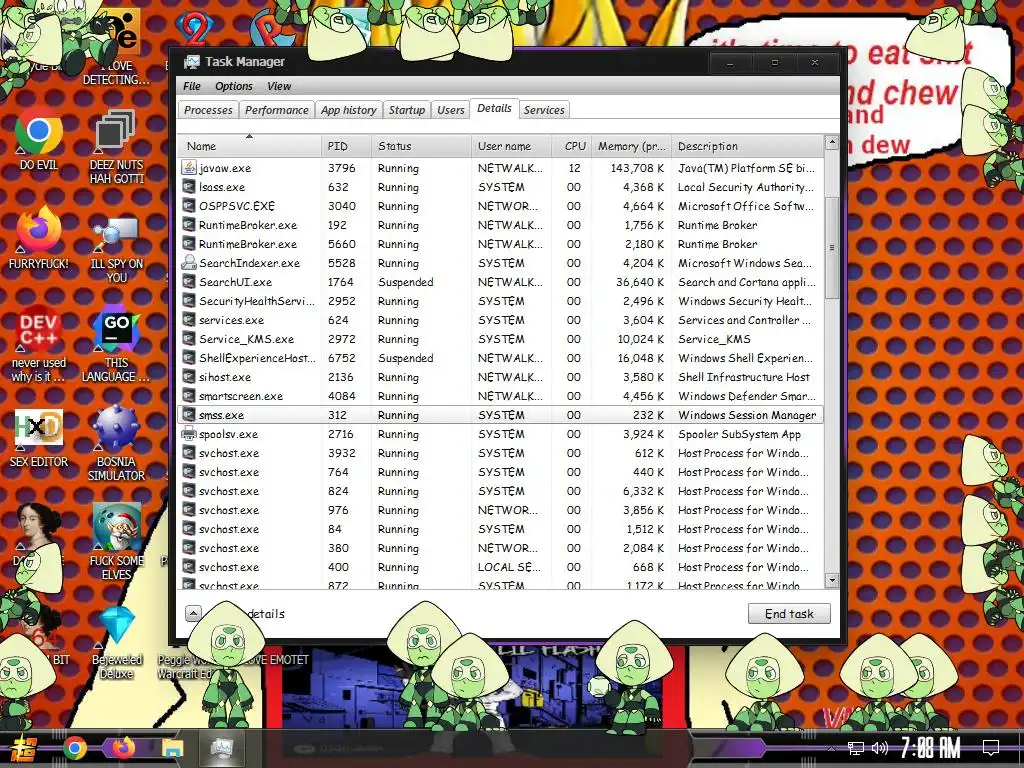Open the notification center icon
This screenshot has width=1024, height=768.
(991, 748)
